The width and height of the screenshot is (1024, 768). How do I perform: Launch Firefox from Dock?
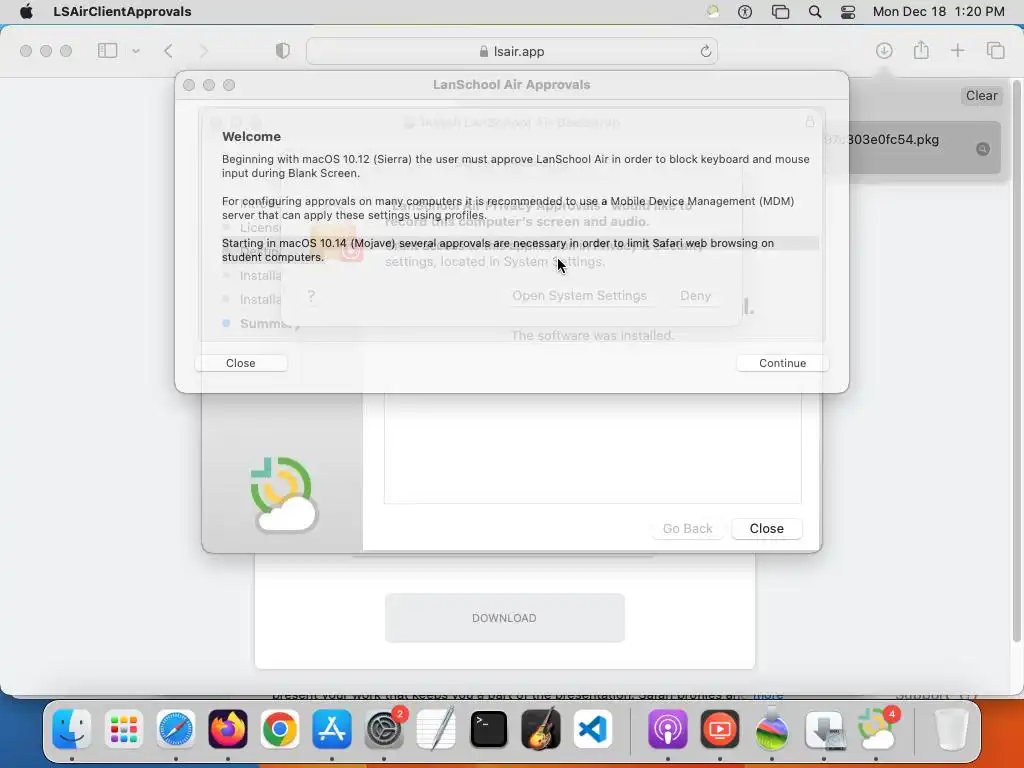(228, 729)
